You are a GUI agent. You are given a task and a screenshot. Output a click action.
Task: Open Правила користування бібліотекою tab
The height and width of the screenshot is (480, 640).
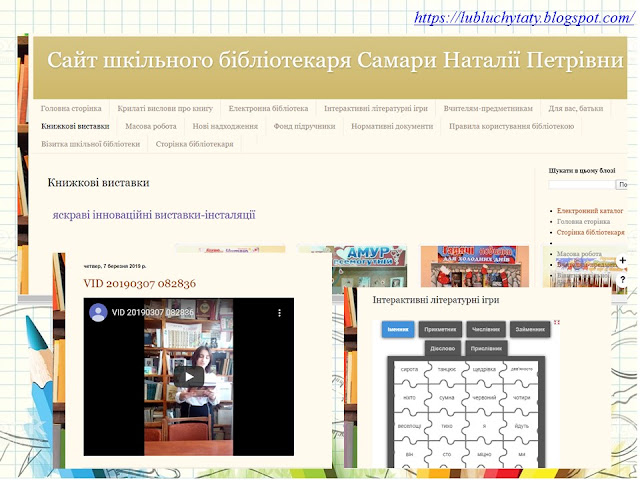coord(511,126)
